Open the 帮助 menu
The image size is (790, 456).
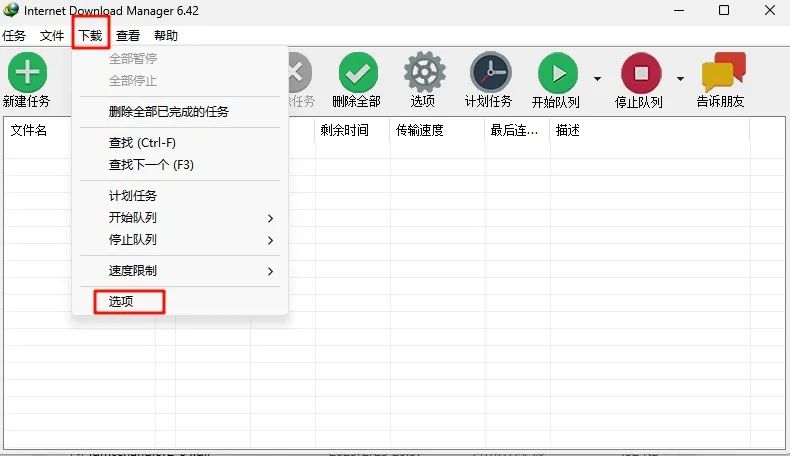(x=166, y=36)
